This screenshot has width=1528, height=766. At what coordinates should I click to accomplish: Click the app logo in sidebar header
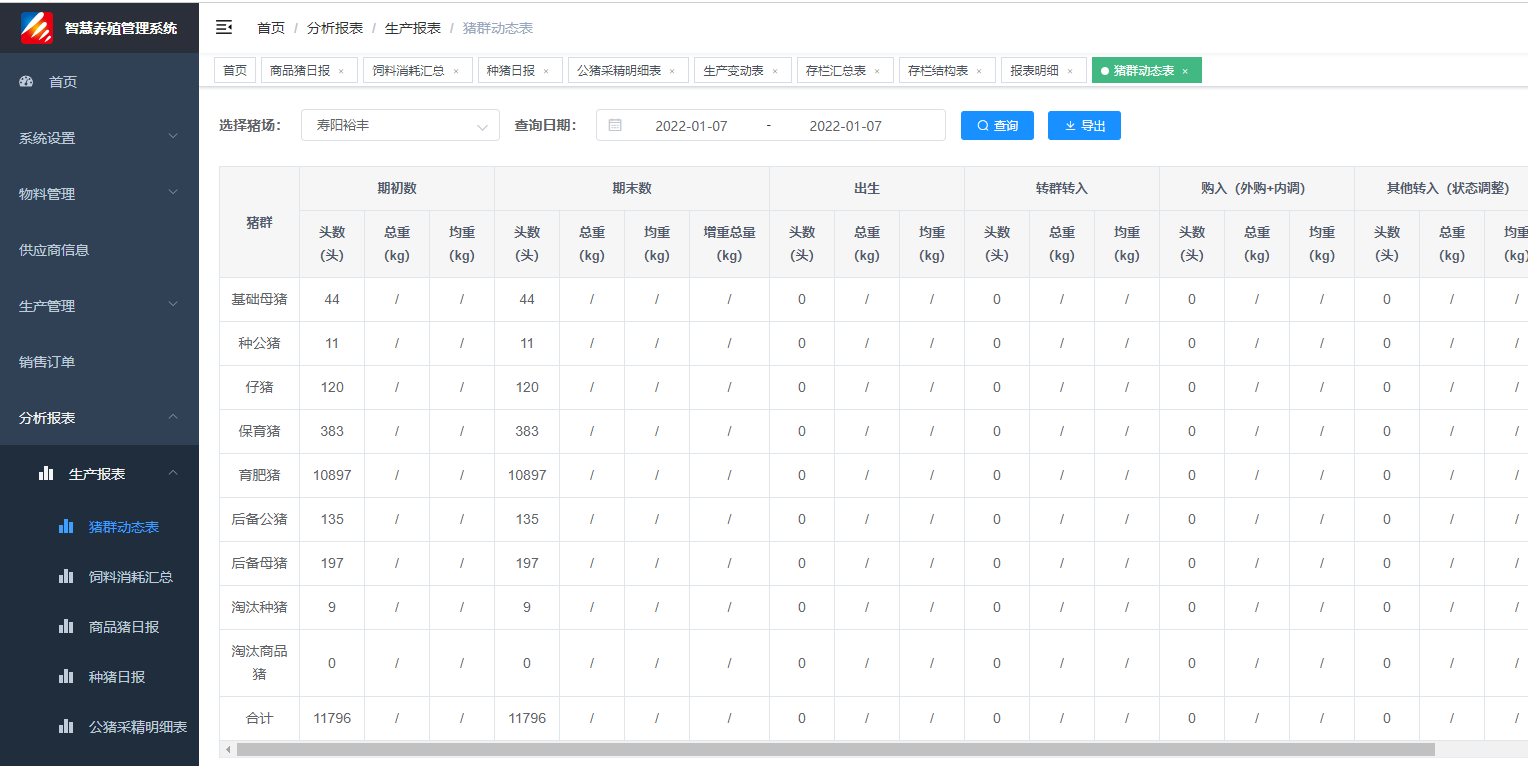point(38,27)
